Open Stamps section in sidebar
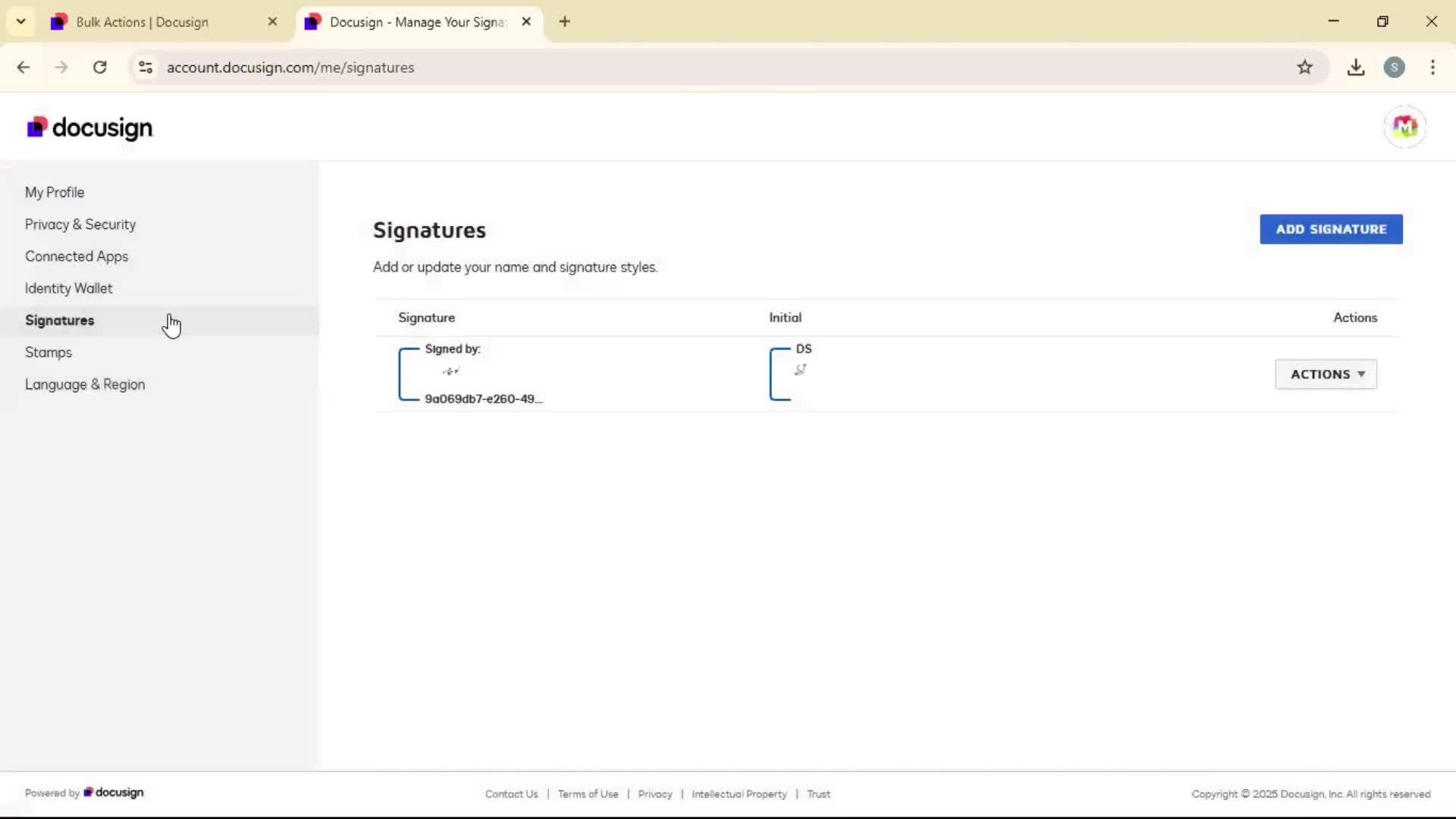The image size is (1456, 819). click(x=49, y=353)
